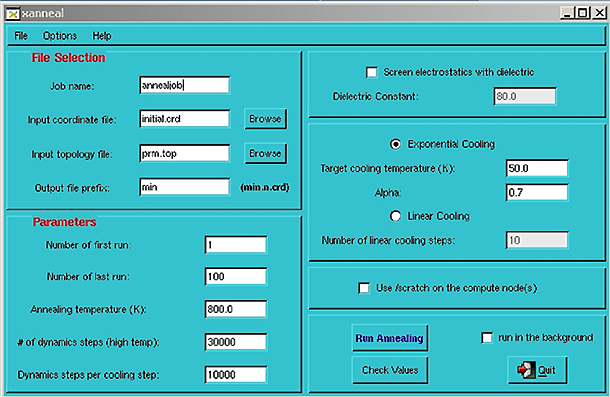The width and height of the screenshot is (610, 397).
Task: Click the 'Alpha:' label
Action: (388, 193)
